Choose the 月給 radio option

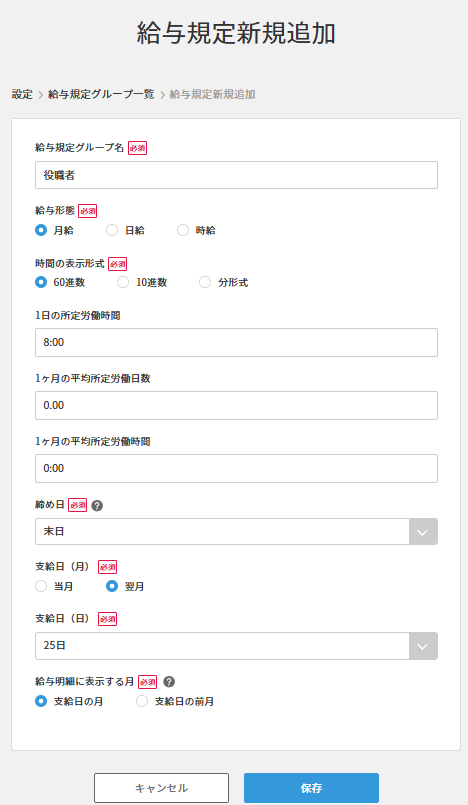coord(41,231)
